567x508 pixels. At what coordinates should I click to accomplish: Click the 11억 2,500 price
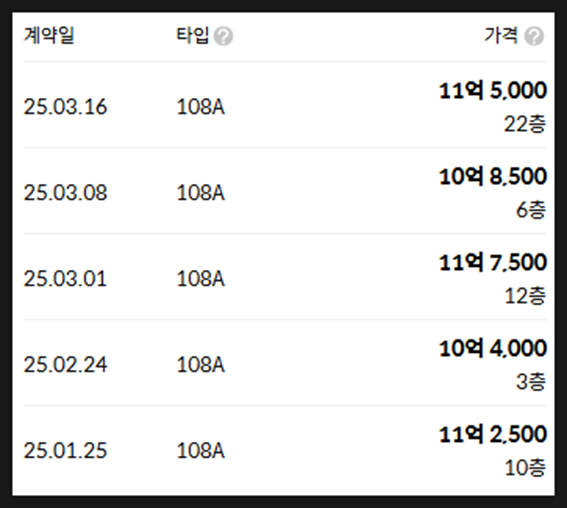click(x=493, y=434)
